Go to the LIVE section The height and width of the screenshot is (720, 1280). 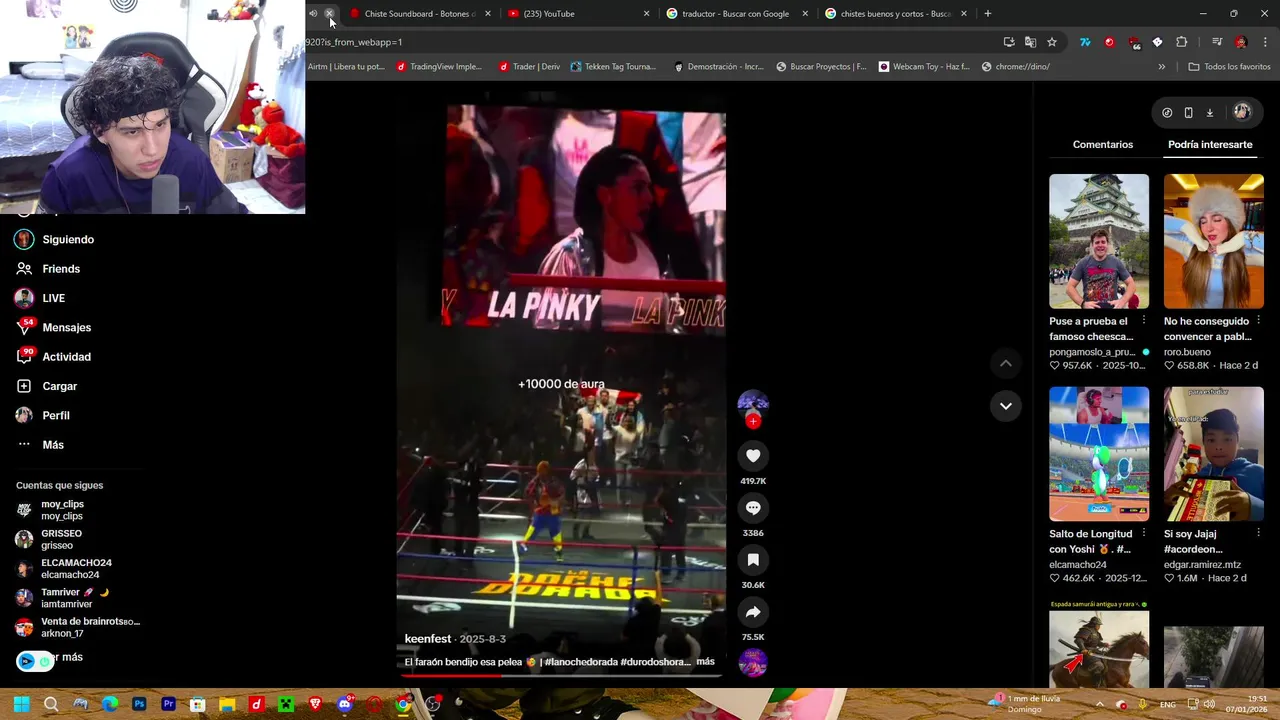pyautogui.click(x=40, y=298)
